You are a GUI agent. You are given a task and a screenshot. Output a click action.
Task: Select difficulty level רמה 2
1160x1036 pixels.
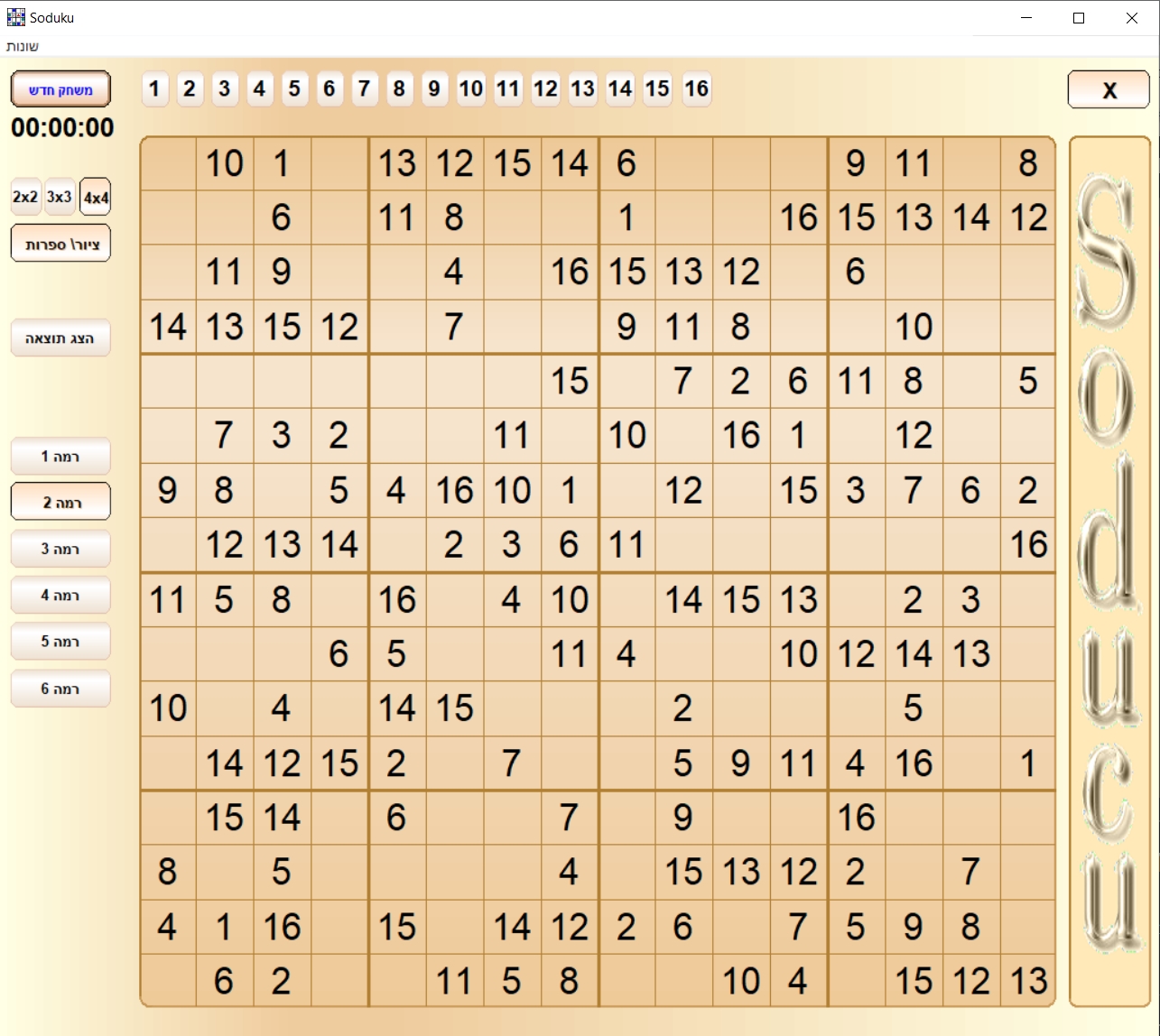(60, 503)
